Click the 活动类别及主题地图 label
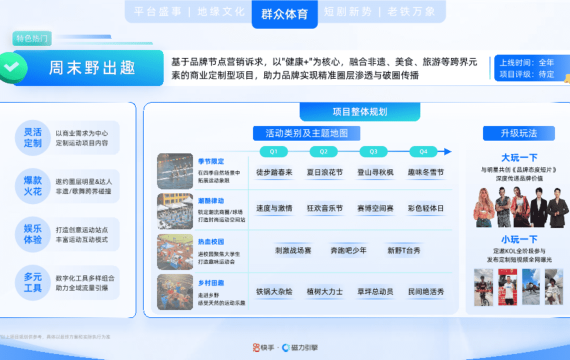 [x=306, y=133]
